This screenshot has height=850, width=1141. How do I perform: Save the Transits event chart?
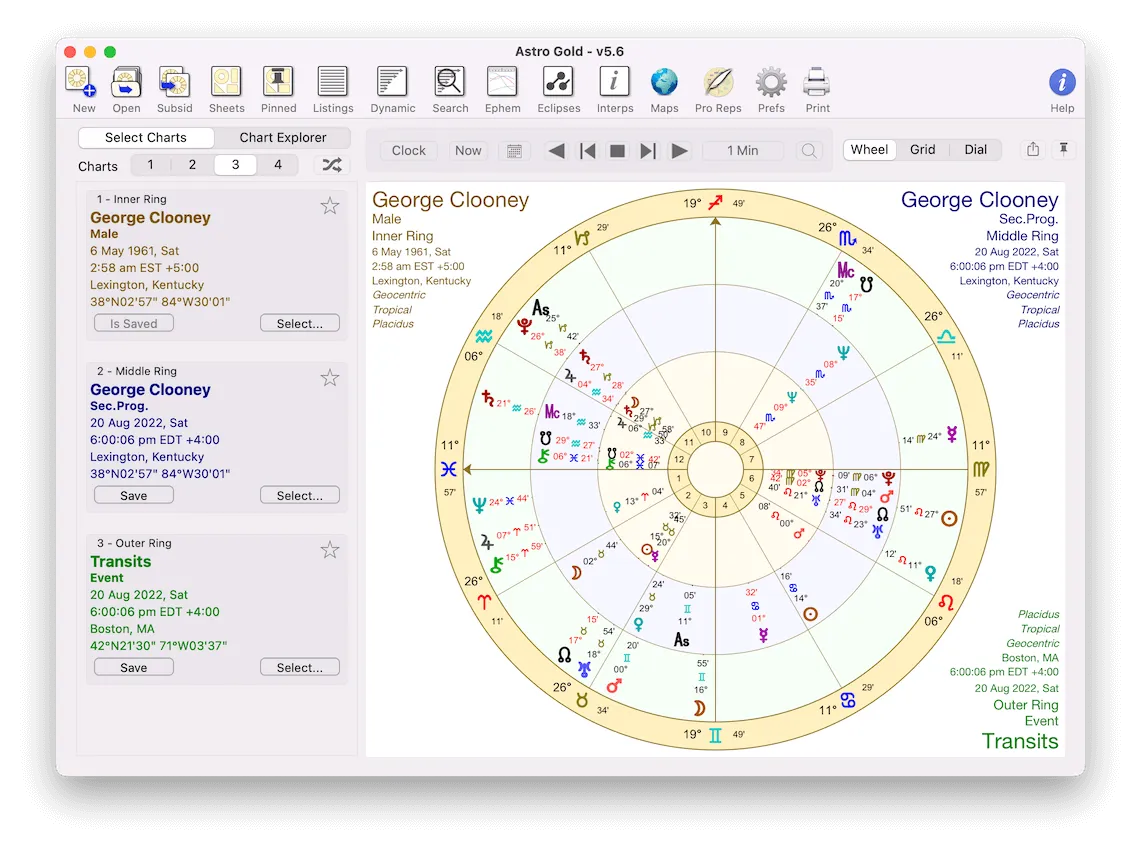[133, 666]
